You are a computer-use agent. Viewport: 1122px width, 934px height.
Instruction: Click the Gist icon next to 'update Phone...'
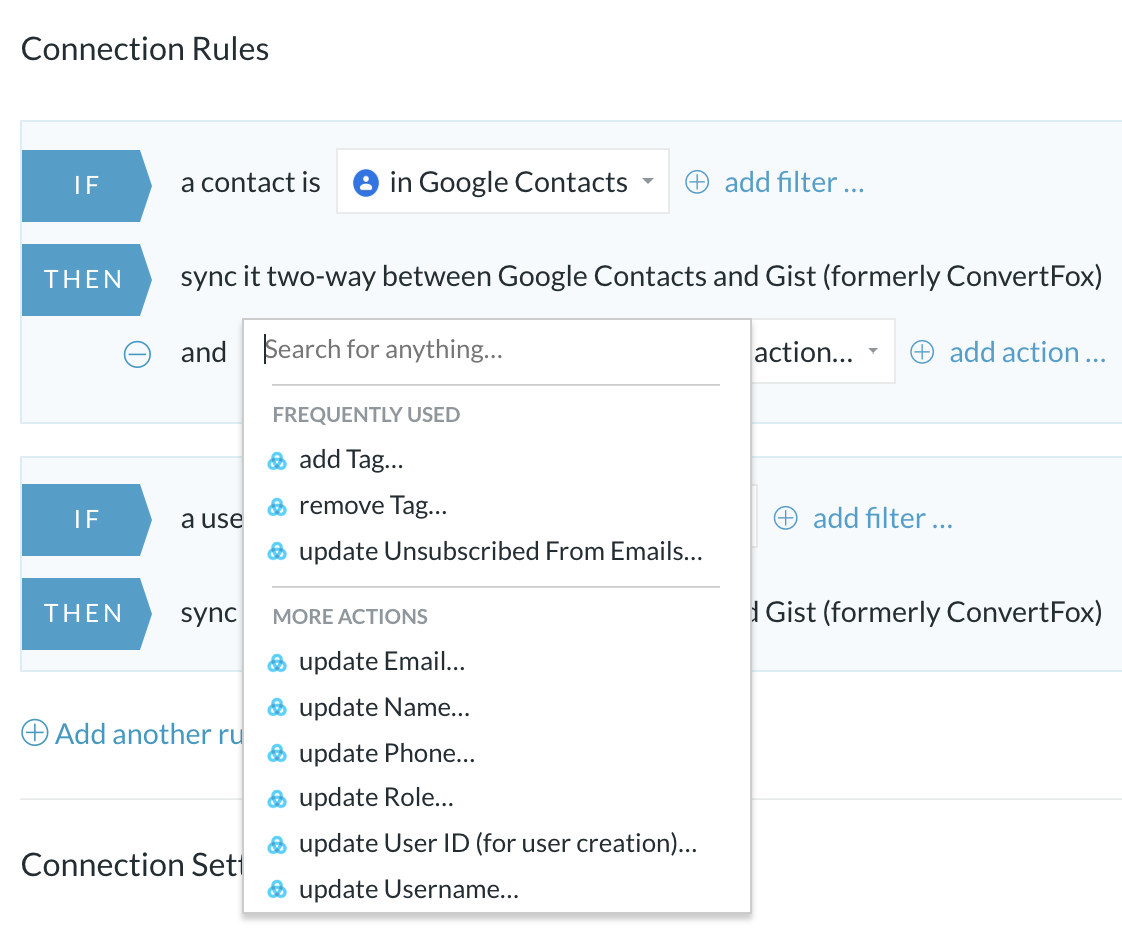[x=277, y=754]
